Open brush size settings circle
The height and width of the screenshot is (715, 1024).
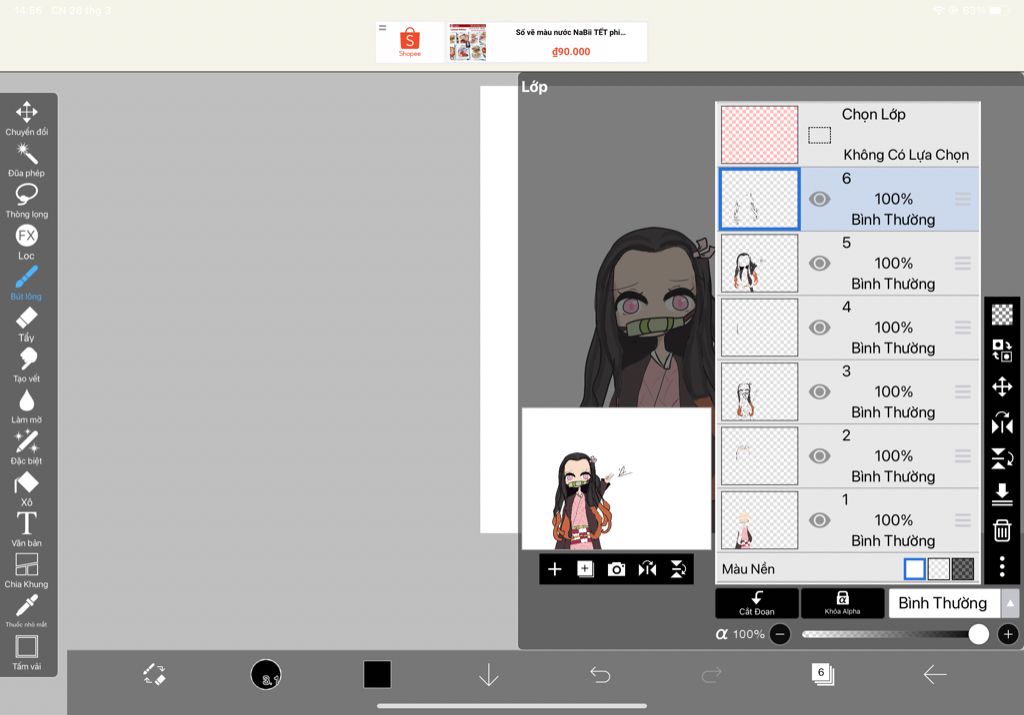pyautogui.click(x=266, y=674)
